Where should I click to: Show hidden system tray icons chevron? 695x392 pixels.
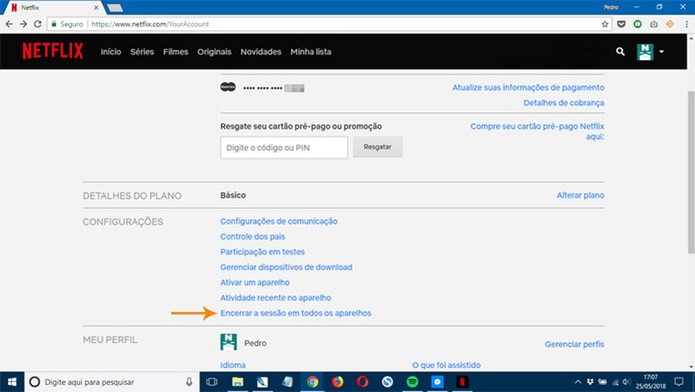click(x=577, y=382)
